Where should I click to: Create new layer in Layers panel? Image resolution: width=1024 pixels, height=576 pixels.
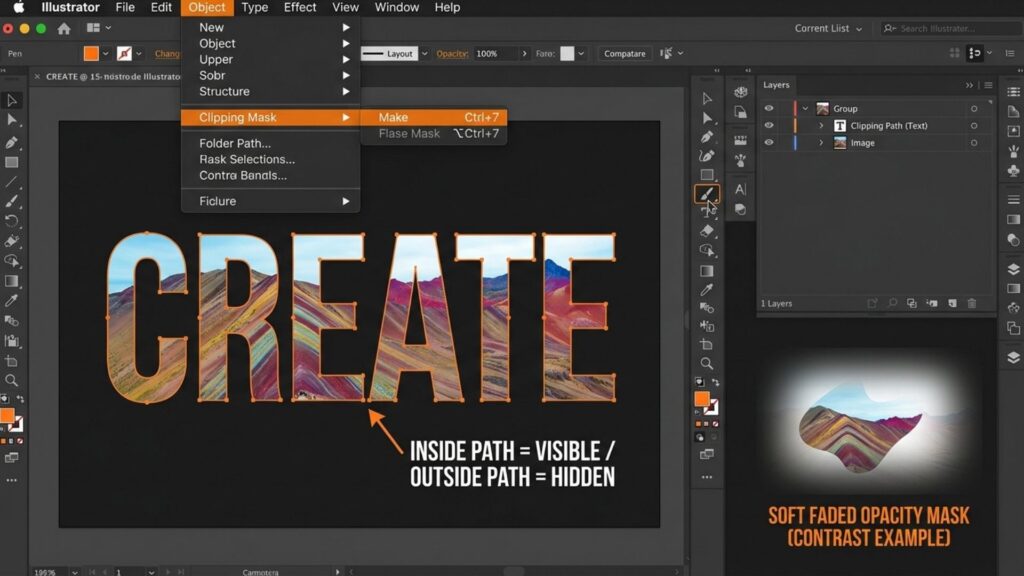[x=952, y=303]
